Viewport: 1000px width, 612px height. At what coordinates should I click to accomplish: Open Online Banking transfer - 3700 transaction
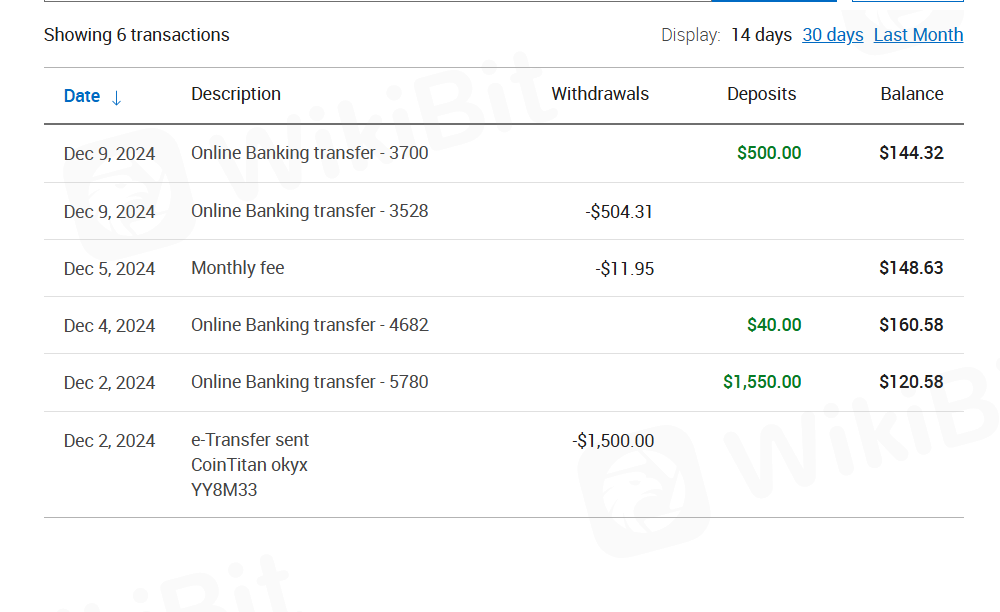click(309, 153)
